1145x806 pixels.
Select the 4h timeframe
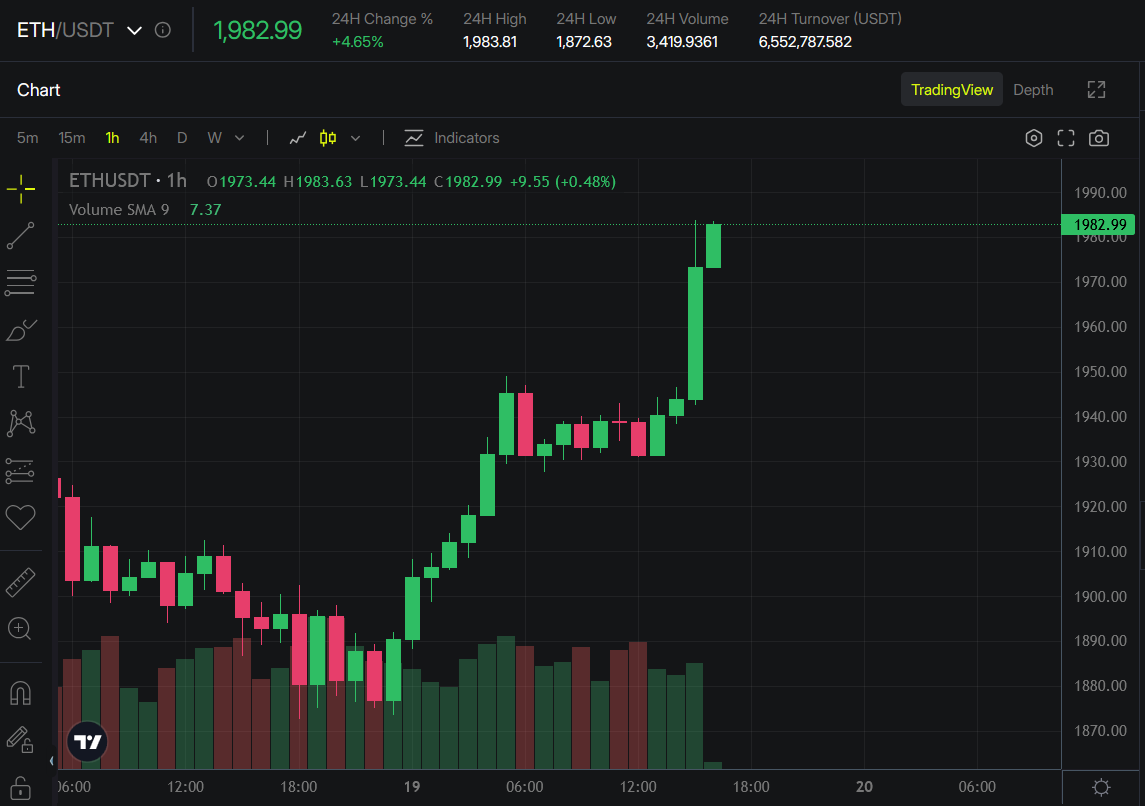(148, 138)
